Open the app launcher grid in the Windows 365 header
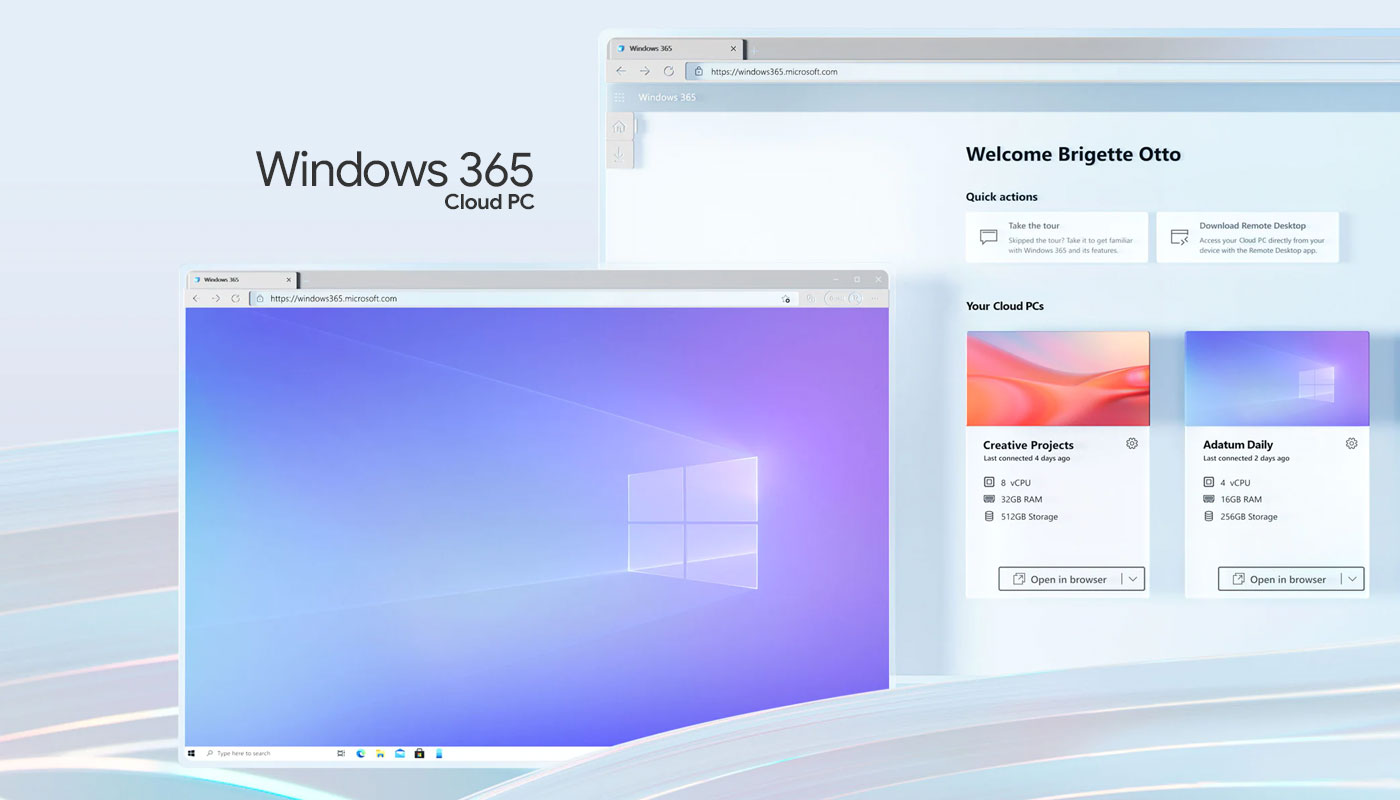 619,97
